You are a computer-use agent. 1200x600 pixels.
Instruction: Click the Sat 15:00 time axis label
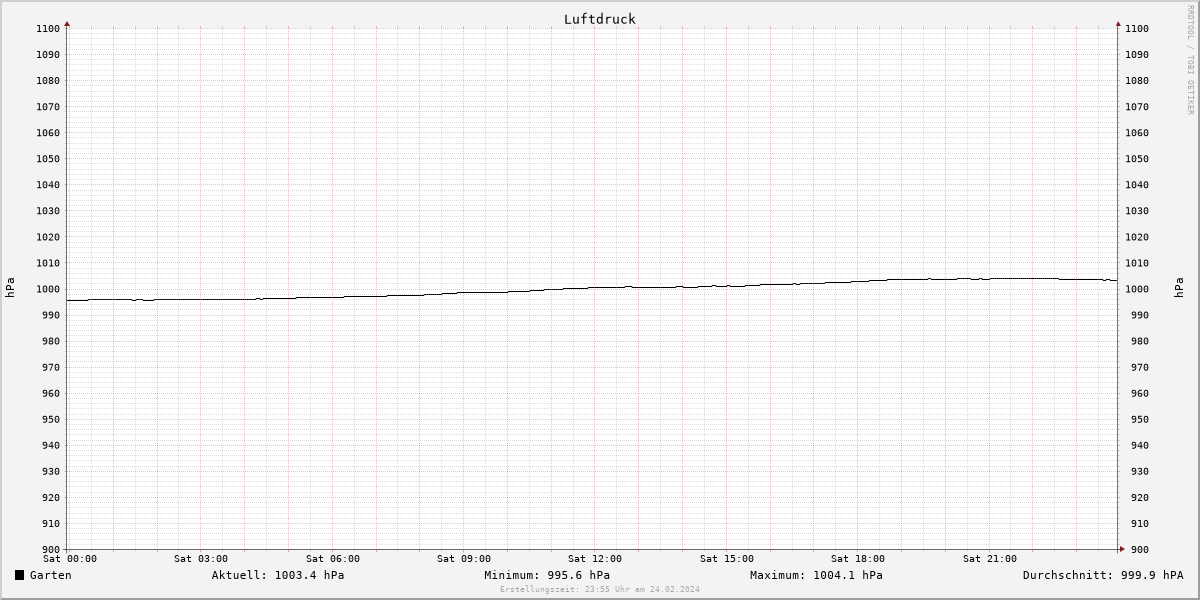(x=727, y=559)
